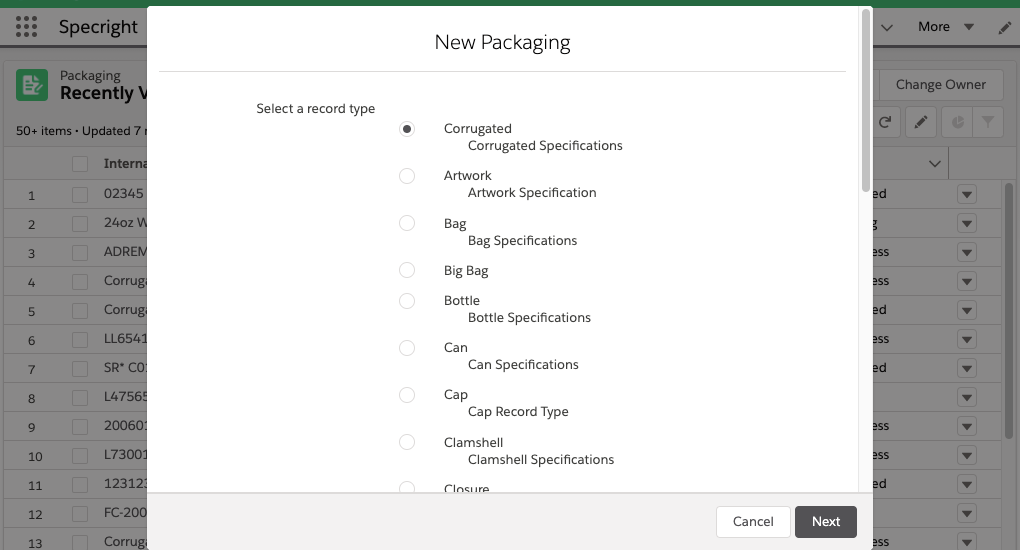The height and width of the screenshot is (550, 1020).
Task: Click the inline edit list pencil icon
Action: click(921, 123)
